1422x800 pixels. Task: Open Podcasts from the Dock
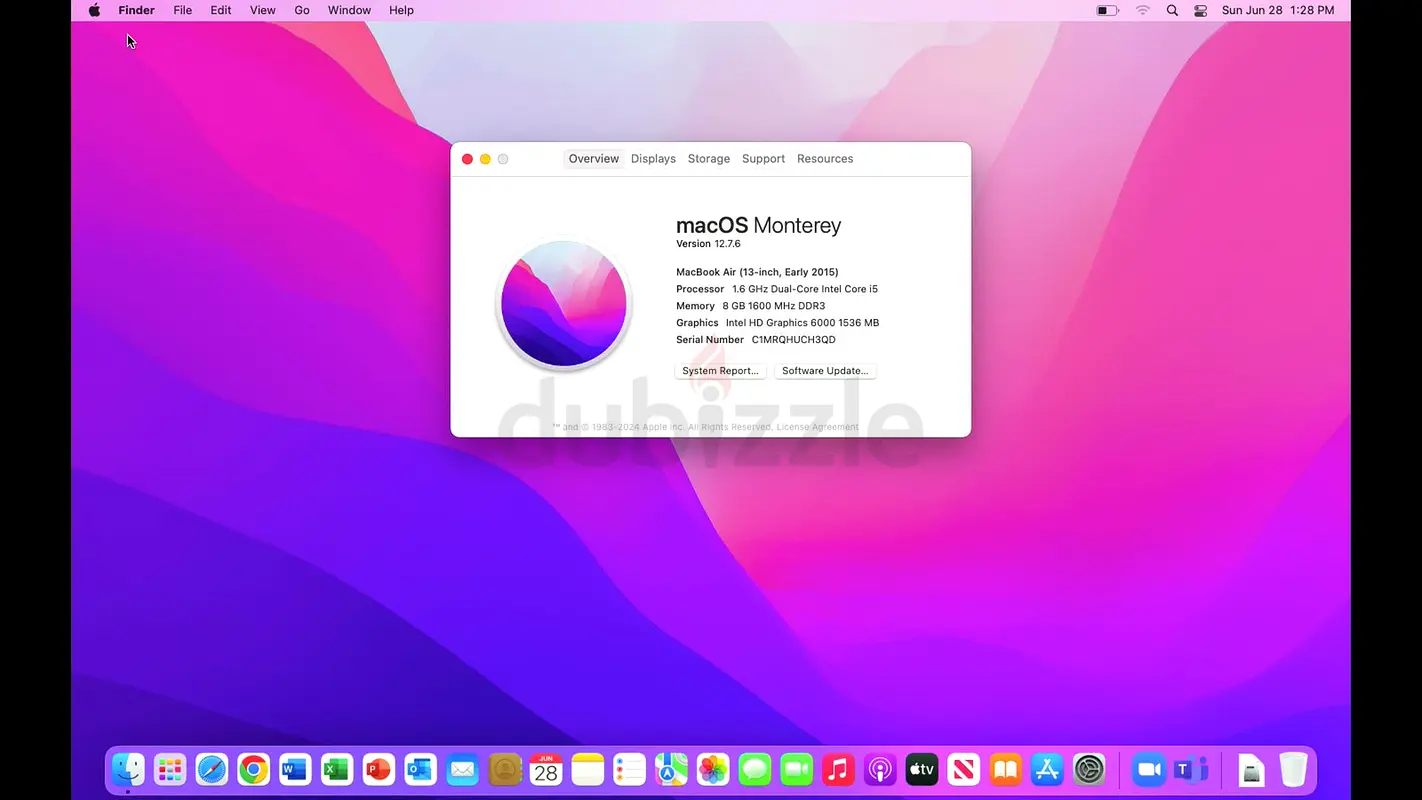(x=880, y=769)
